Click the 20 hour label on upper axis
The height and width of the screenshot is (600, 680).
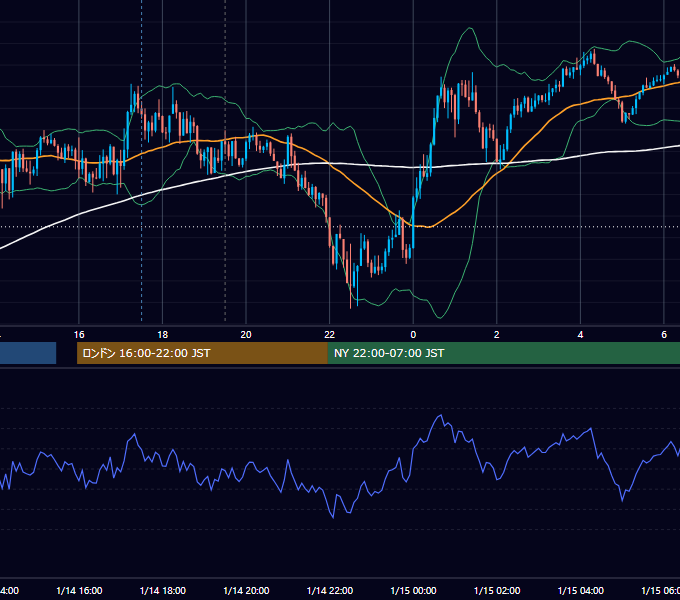click(x=246, y=334)
